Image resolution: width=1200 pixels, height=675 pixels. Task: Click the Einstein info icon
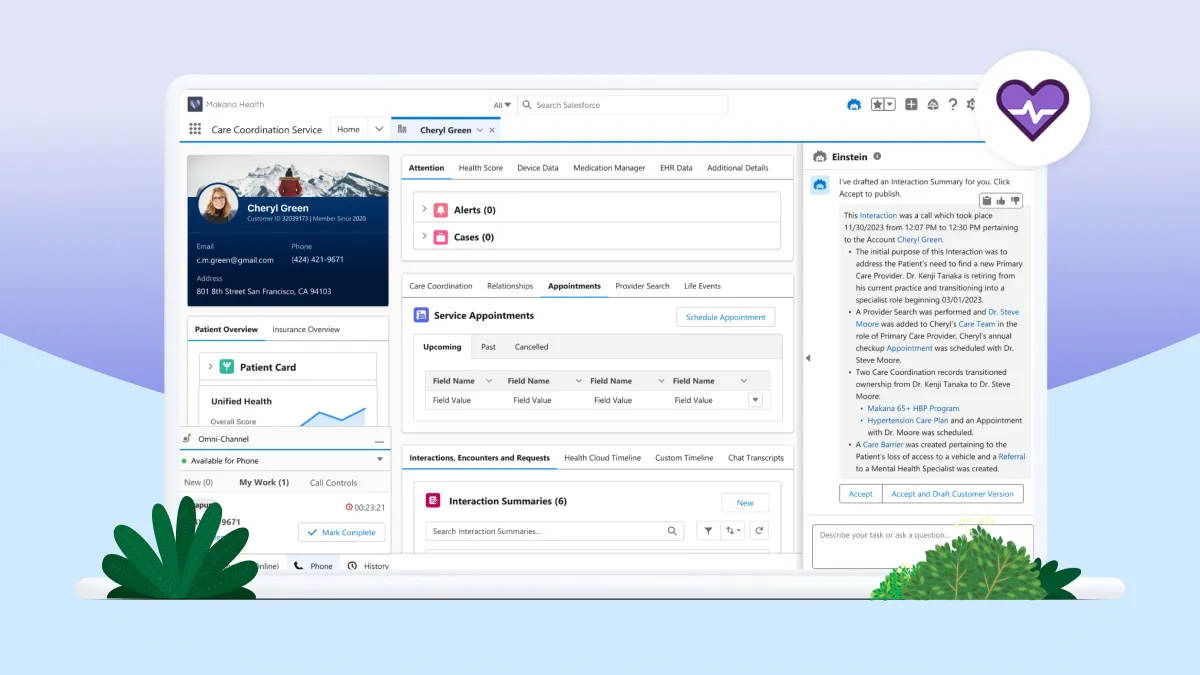click(x=877, y=156)
